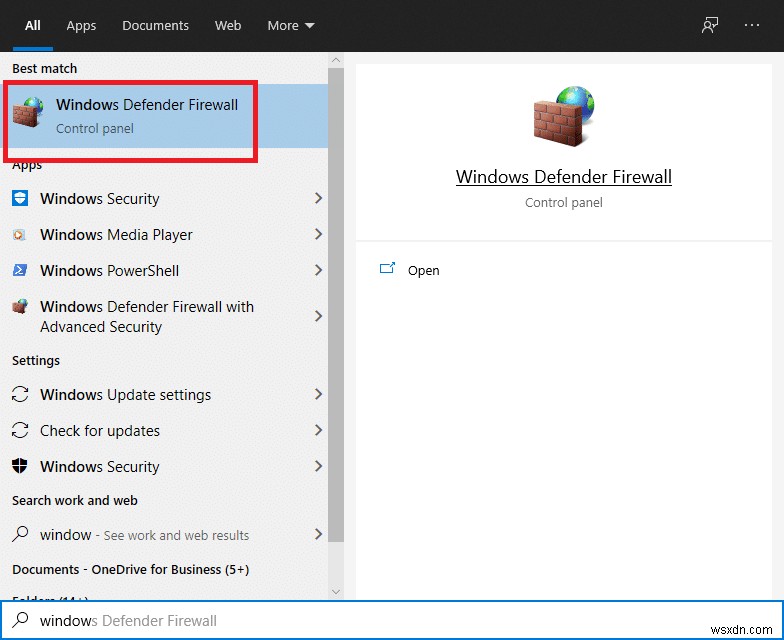The width and height of the screenshot is (784, 640).
Task: Switch to the Documents tab
Action: click(x=156, y=25)
